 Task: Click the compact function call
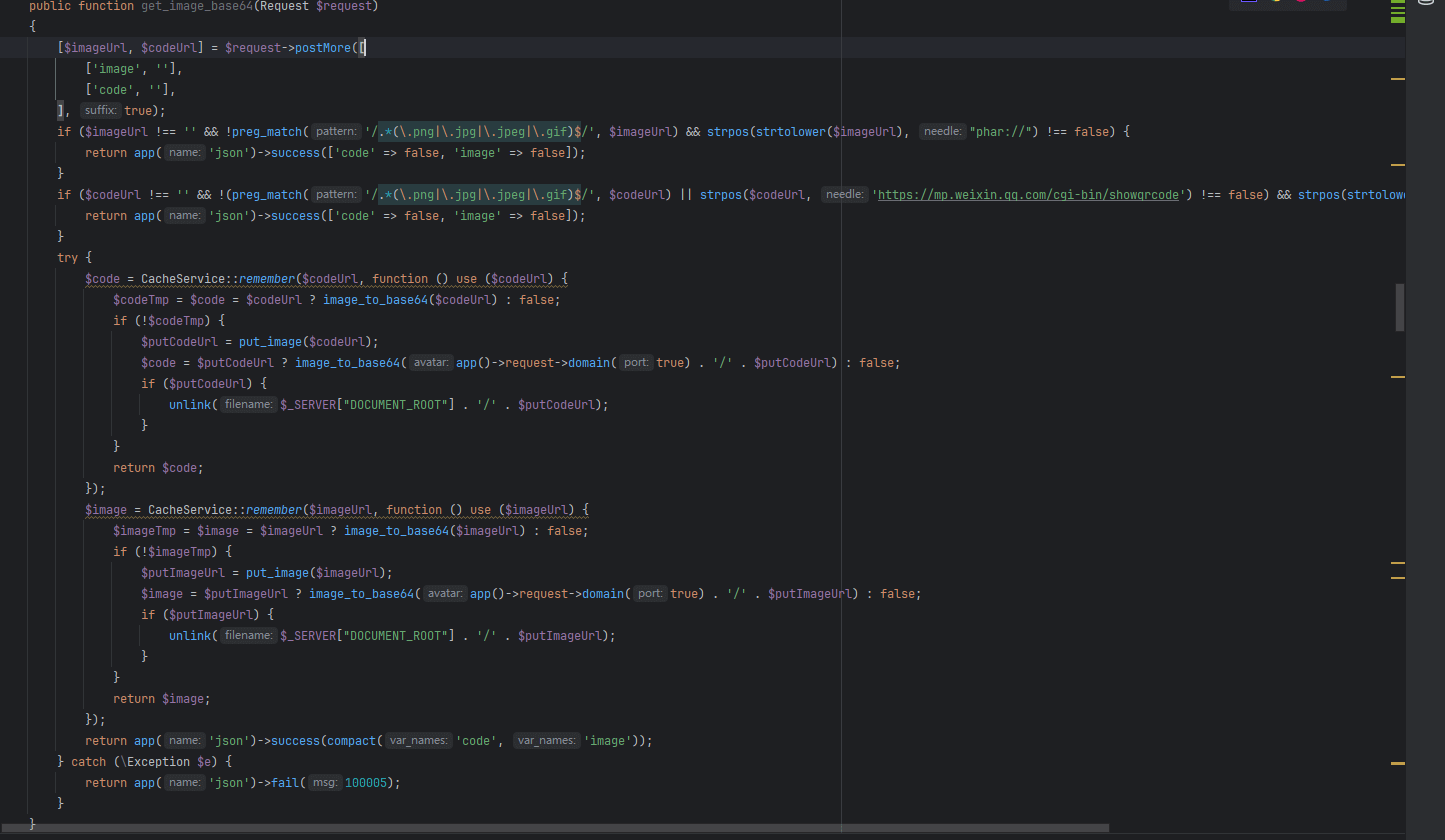click(351, 741)
